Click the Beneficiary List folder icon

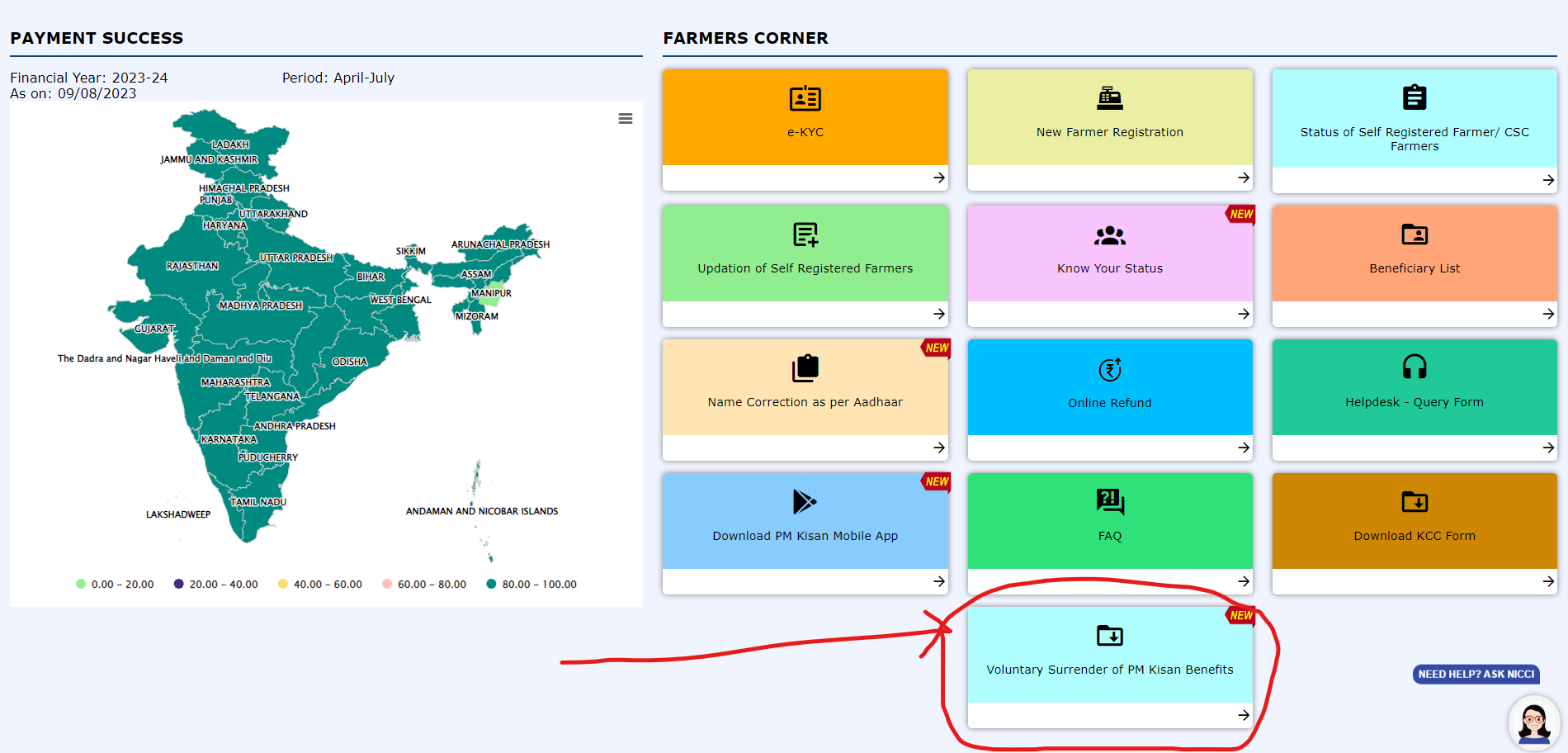tap(1414, 235)
